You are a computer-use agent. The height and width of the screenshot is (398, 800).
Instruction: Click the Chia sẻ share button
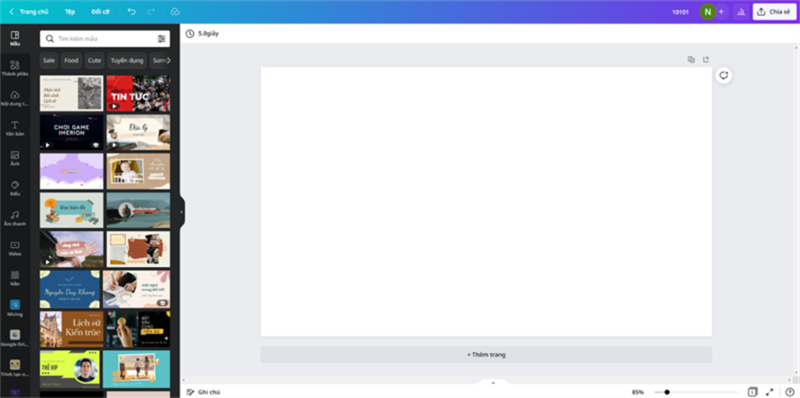774,12
